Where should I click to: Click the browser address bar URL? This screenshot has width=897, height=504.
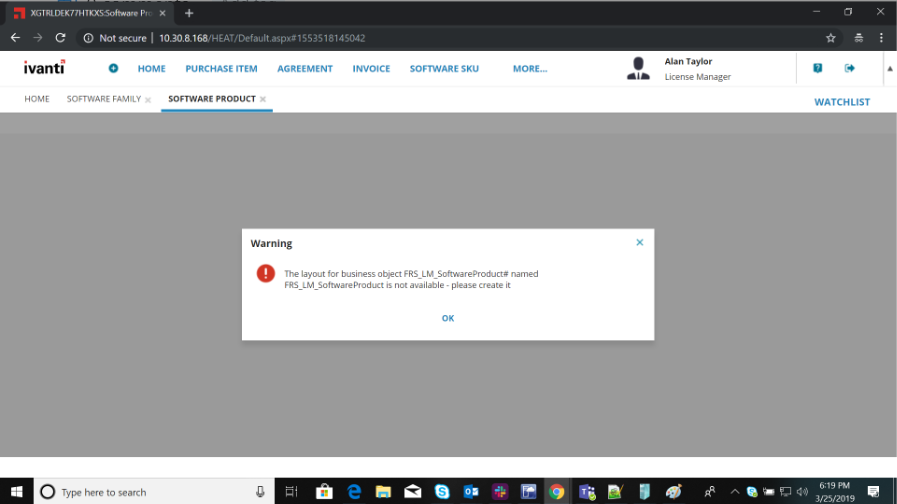(x=260, y=38)
